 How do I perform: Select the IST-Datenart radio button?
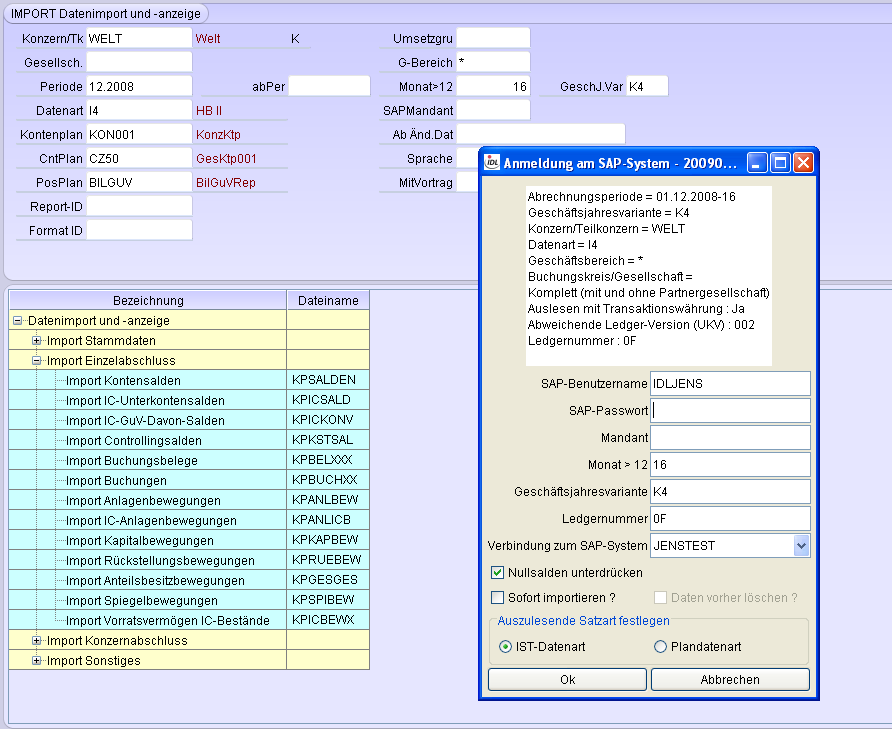coord(505,646)
